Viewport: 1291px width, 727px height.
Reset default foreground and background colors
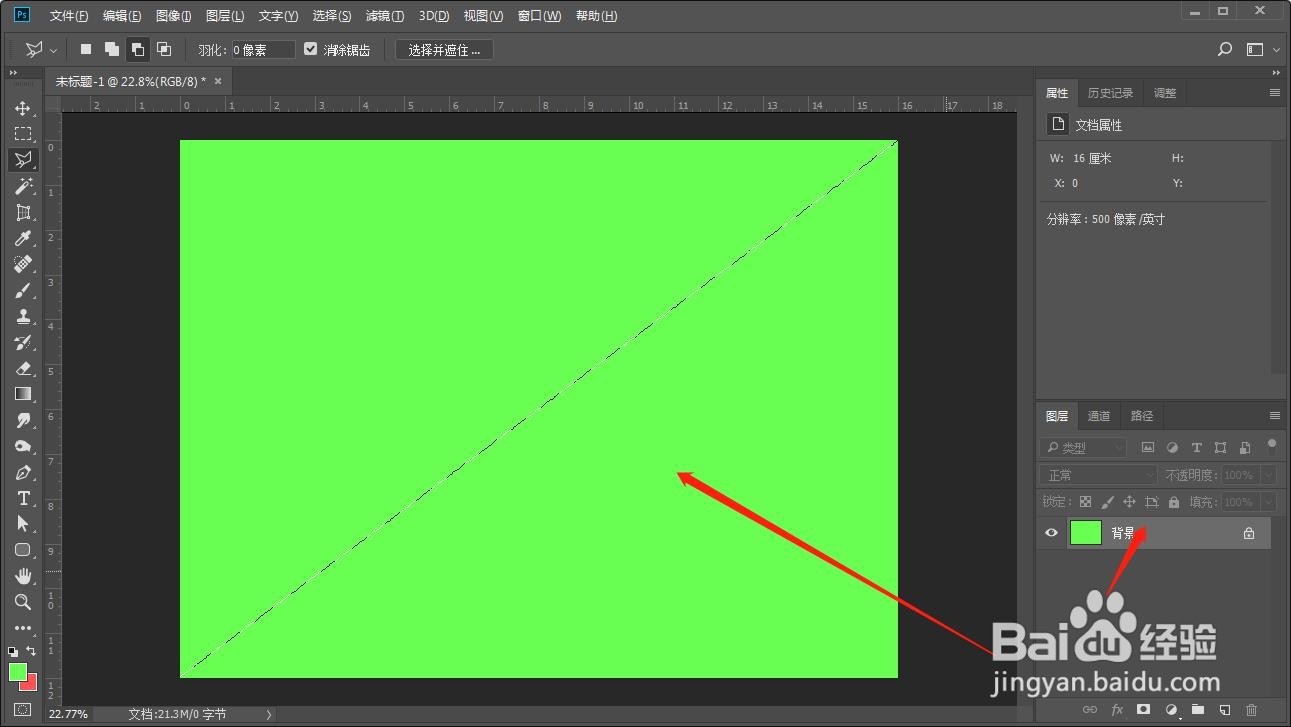pos(13,651)
